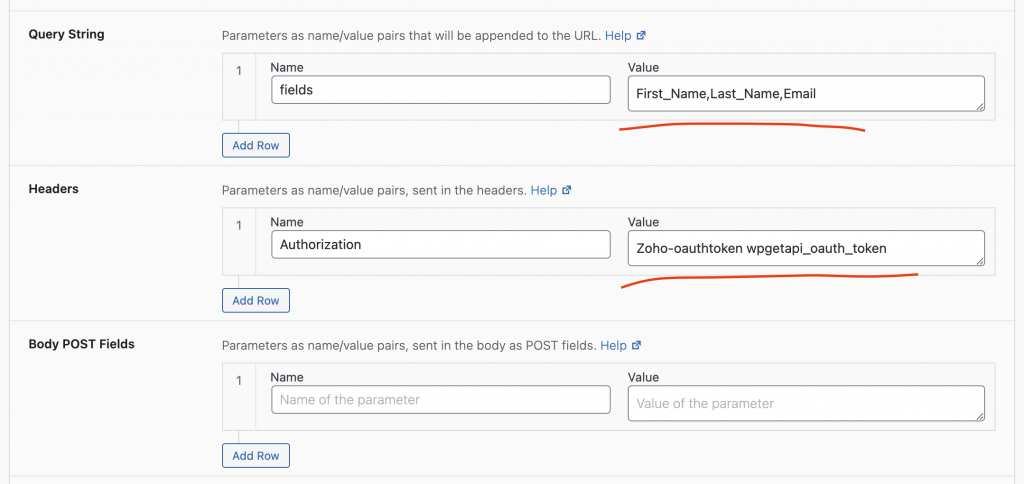Open the Headers Help link
Image resolution: width=1024 pixels, height=484 pixels.
click(x=543, y=190)
